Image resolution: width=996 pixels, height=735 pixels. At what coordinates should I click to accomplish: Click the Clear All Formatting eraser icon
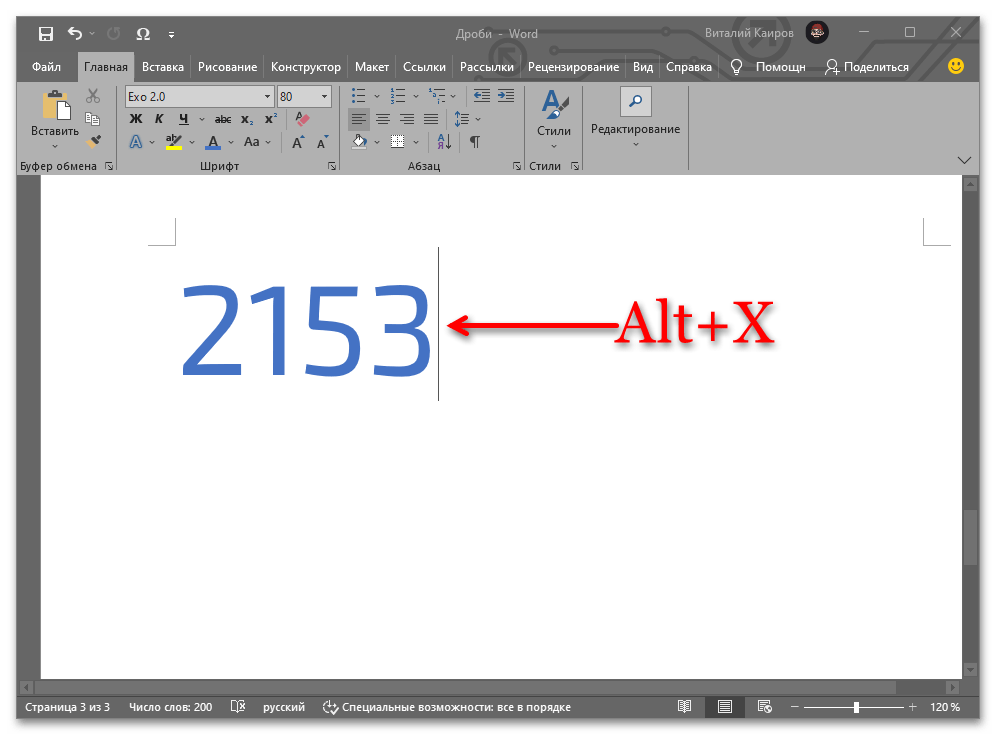coord(304,119)
